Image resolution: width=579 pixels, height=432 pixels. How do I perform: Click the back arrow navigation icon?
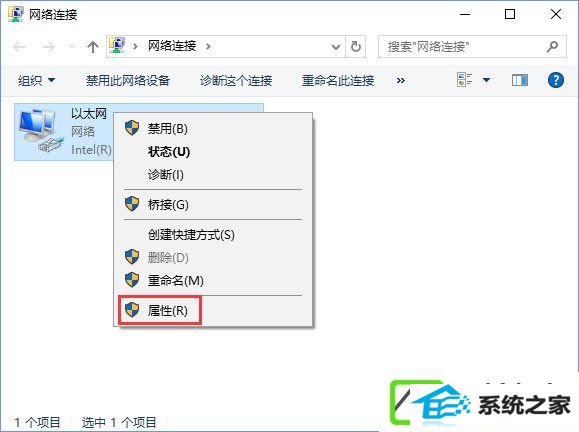(x=19, y=47)
